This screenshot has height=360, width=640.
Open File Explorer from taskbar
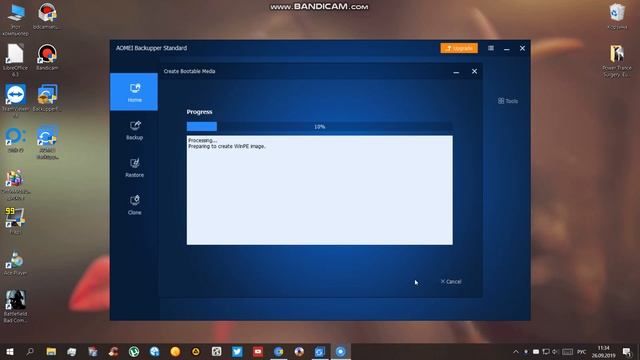click(x=51, y=351)
